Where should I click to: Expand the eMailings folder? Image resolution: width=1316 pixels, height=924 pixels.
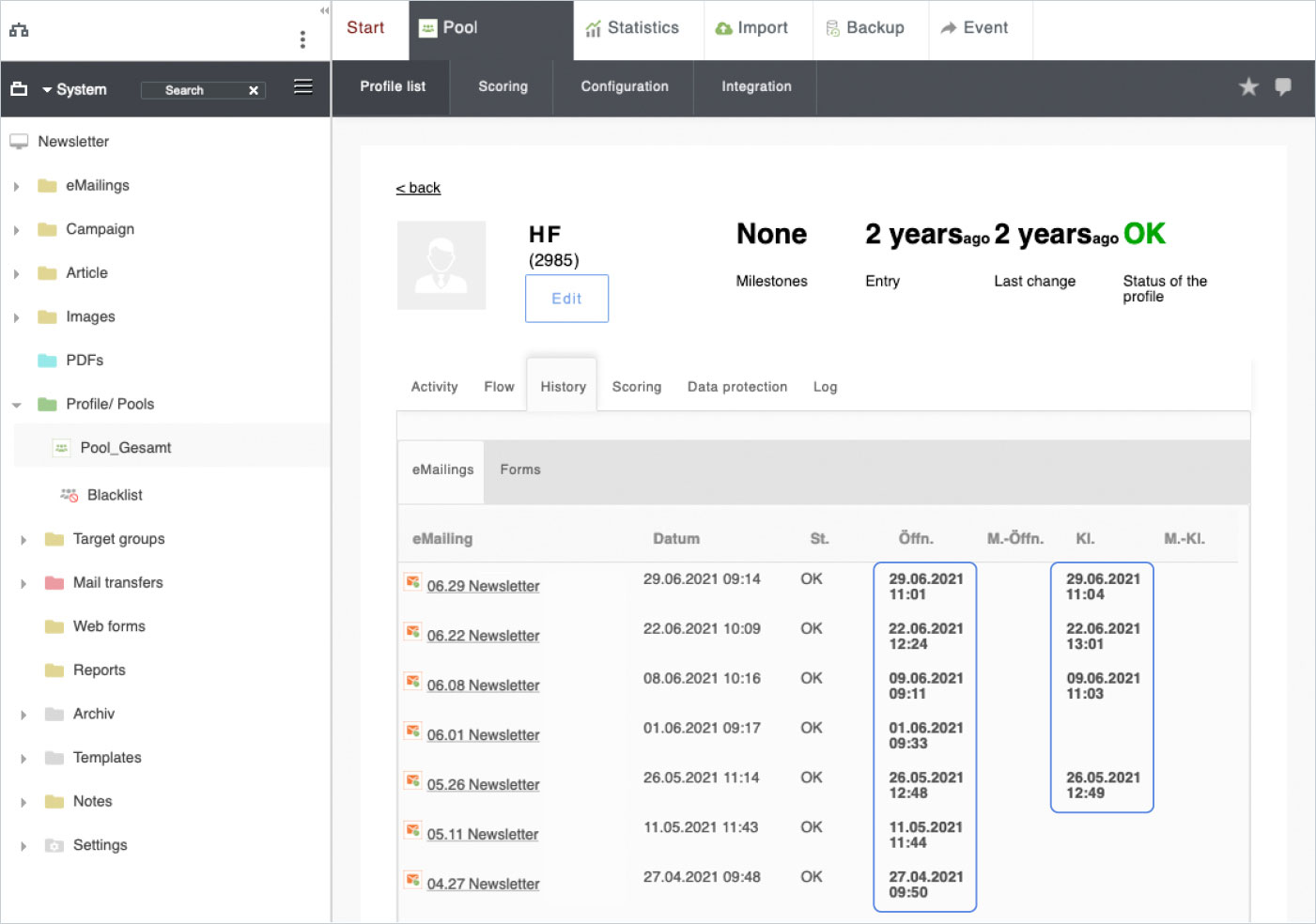[x=17, y=187]
